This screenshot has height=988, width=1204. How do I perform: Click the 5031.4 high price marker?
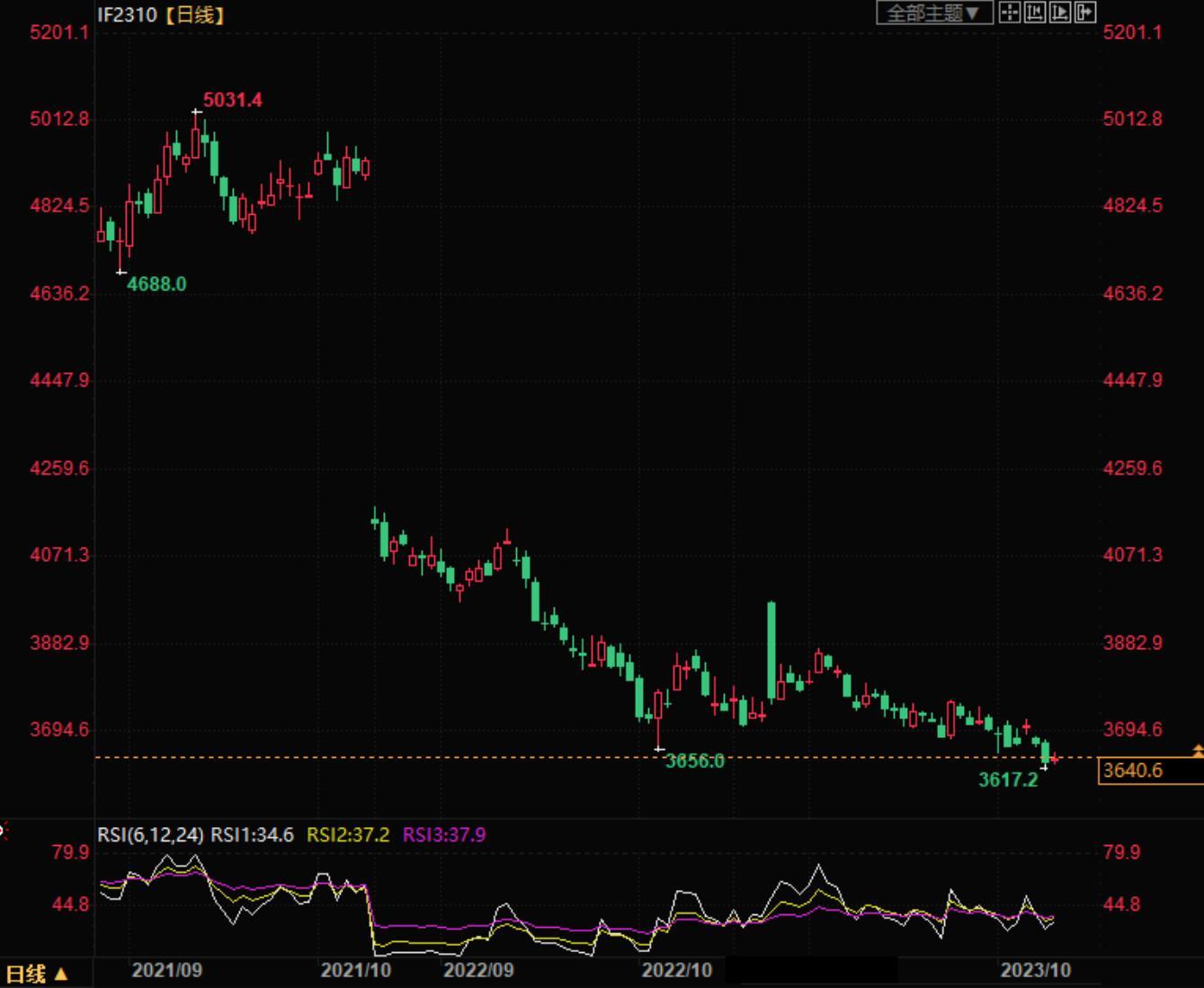[232, 100]
